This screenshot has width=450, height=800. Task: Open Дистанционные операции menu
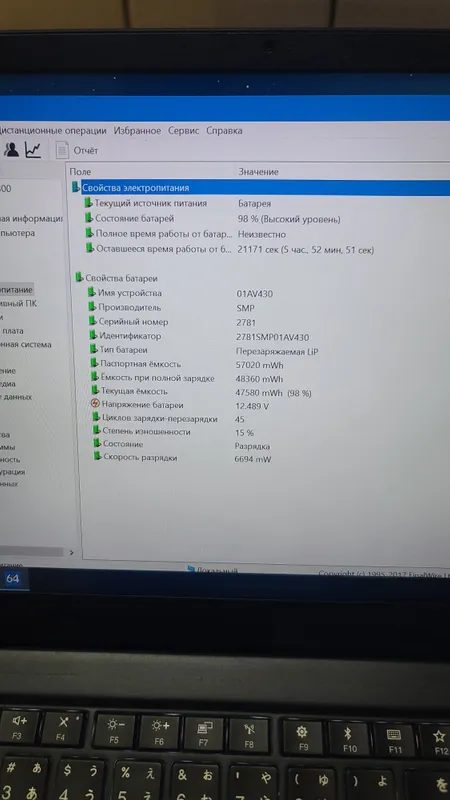53,131
